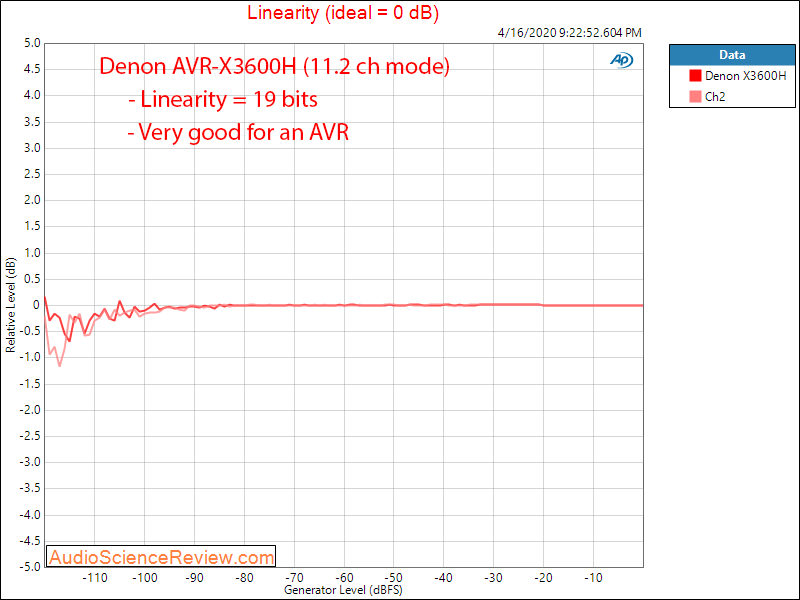Click the 2.5 y-axis tick label
The width and height of the screenshot is (800, 600).
coord(32,174)
